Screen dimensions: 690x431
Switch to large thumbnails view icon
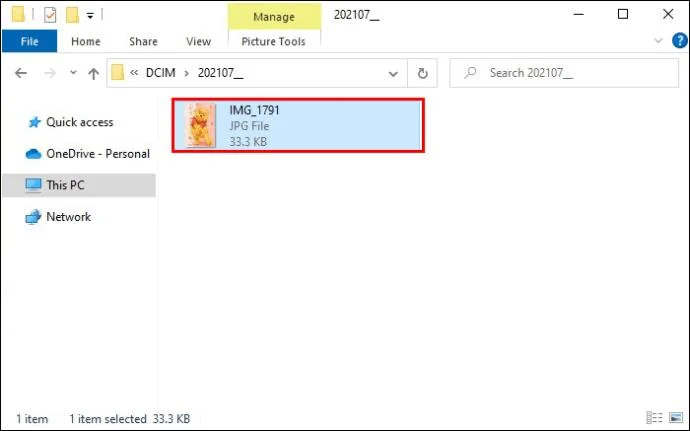pyautogui.click(x=675, y=417)
